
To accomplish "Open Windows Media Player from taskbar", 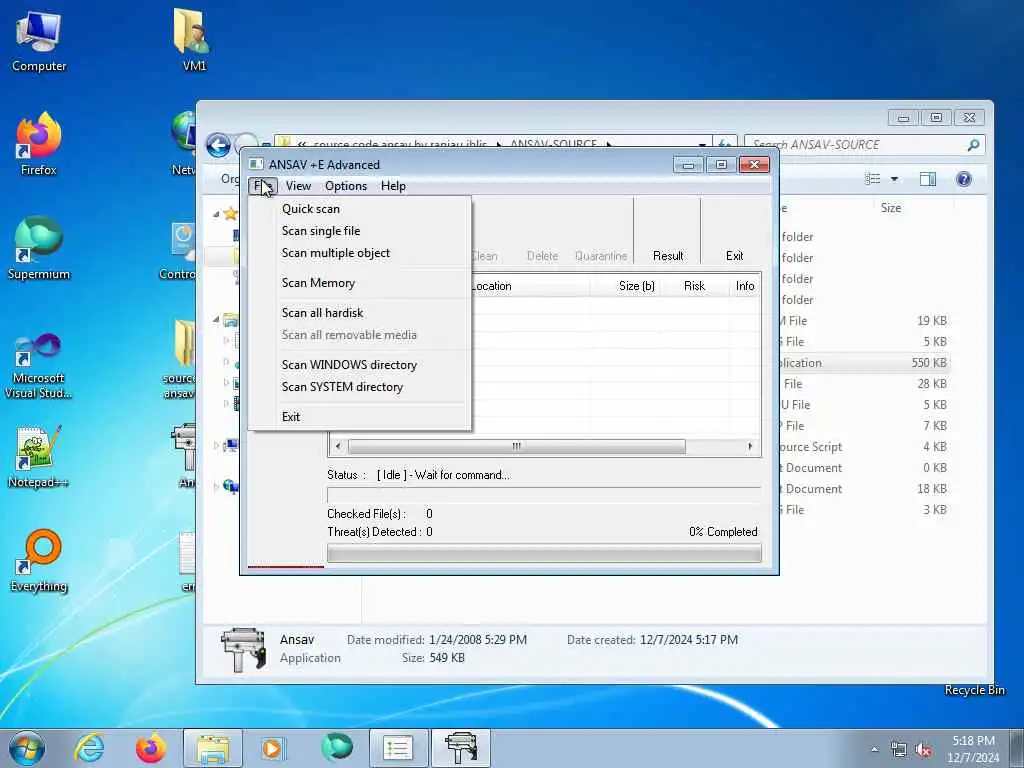I will [x=272, y=748].
